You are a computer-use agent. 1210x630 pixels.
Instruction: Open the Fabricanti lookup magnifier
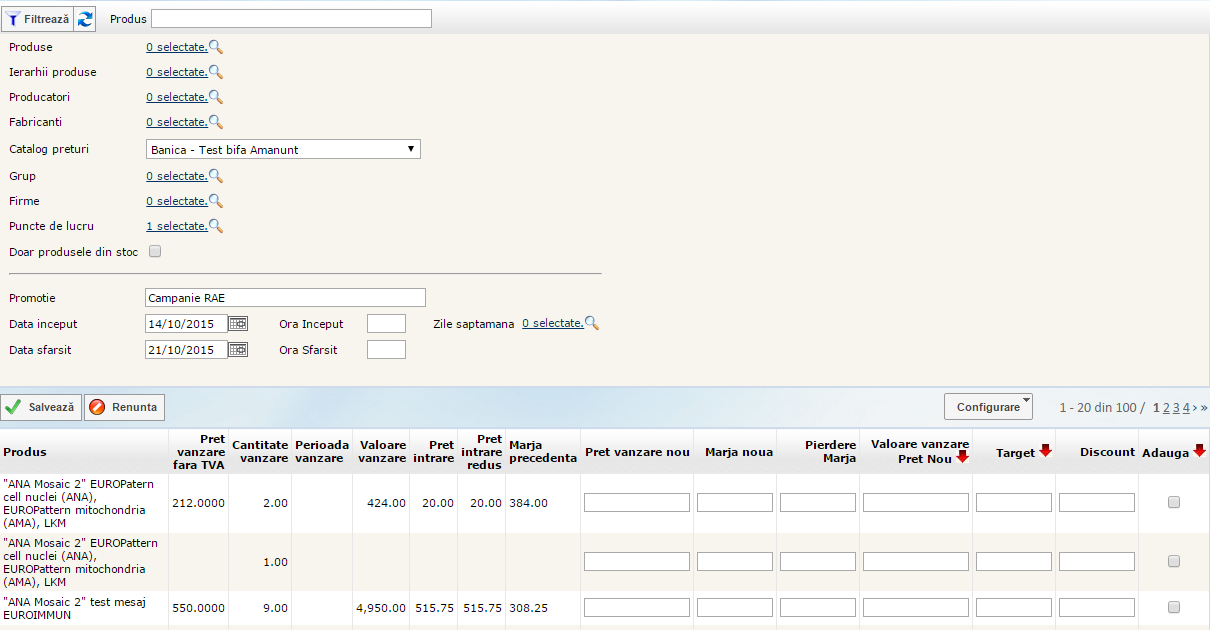point(215,122)
